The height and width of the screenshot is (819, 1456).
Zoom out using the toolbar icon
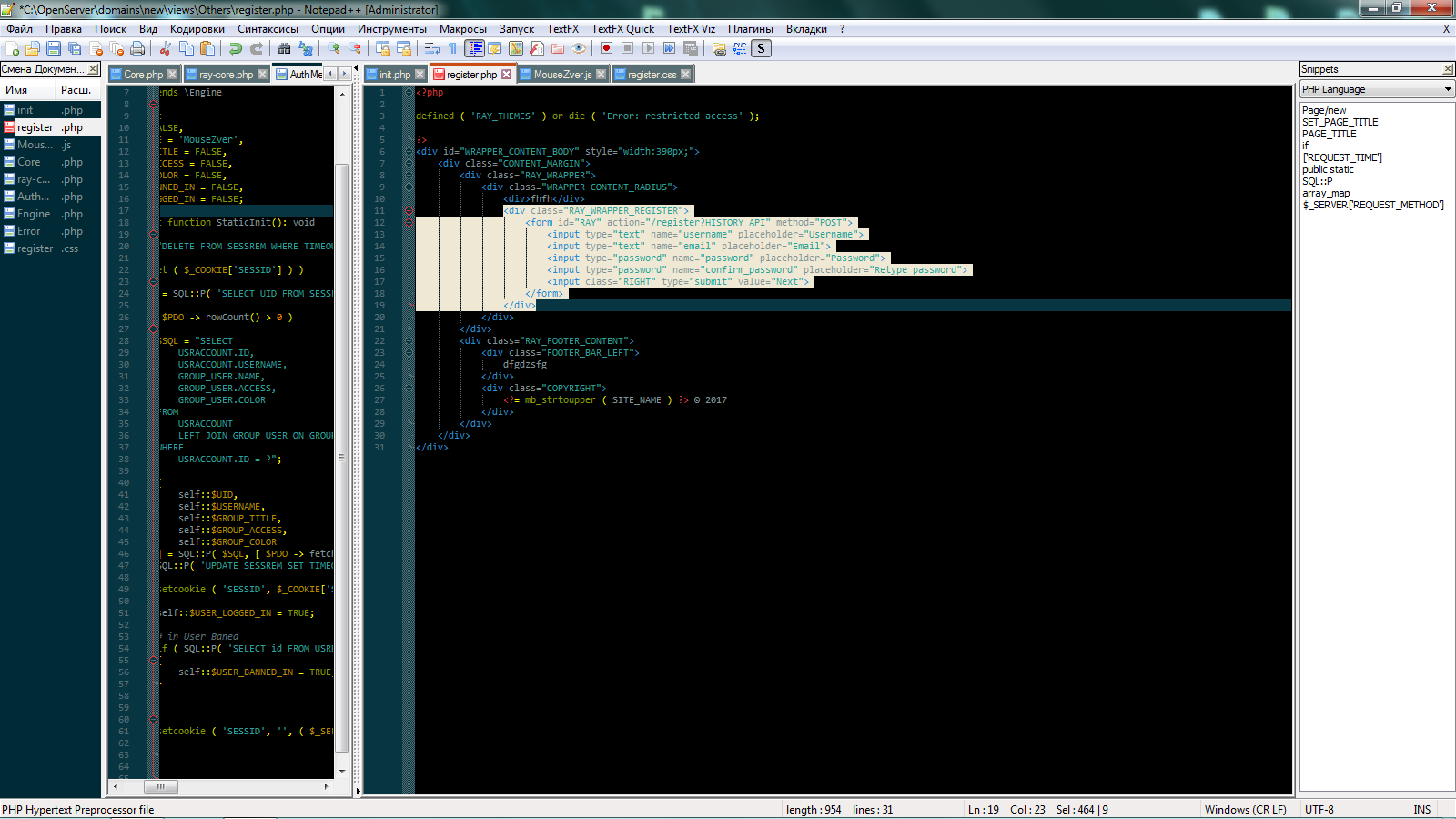point(355,48)
